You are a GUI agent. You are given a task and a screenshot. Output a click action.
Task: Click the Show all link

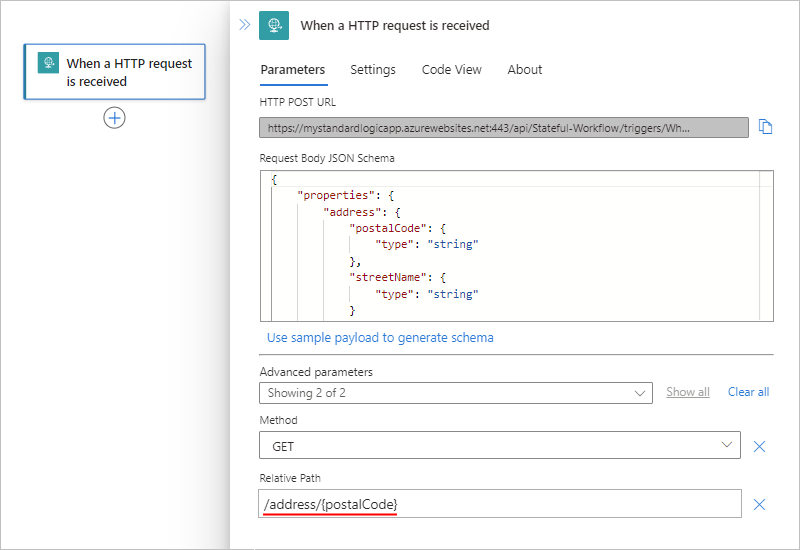(x=688, y=392)
